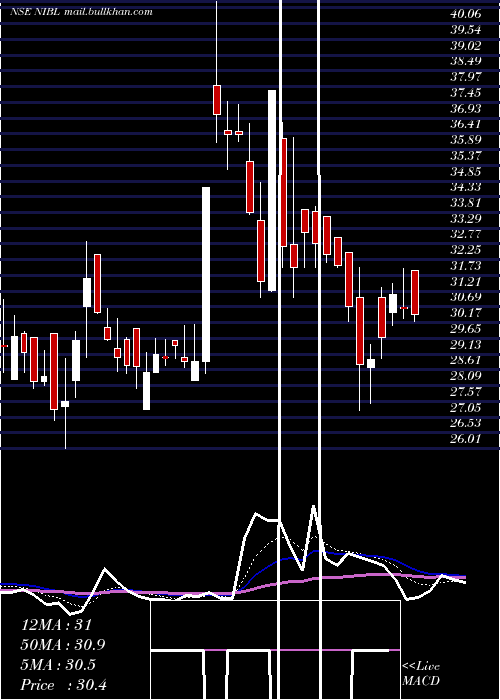Click the 31.73 price axis label
The height and width of the screenshot is (700, 500).
click(466, 266)
